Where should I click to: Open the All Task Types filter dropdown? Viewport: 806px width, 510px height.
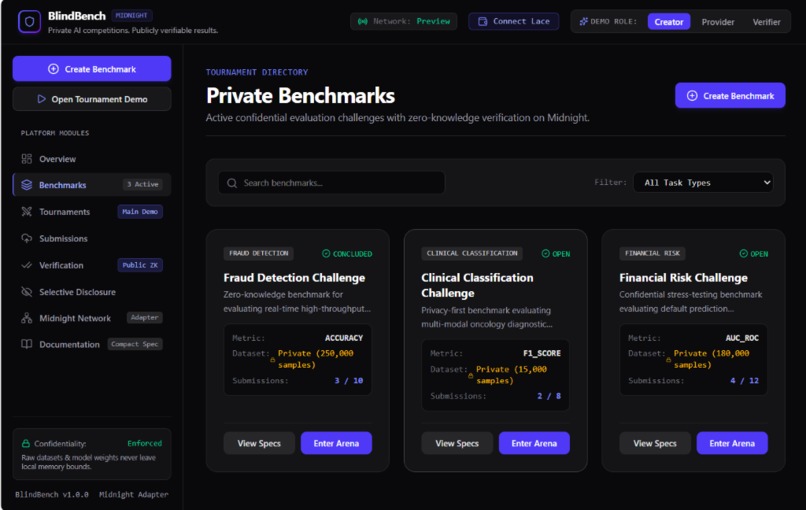(x=703, y=183)
